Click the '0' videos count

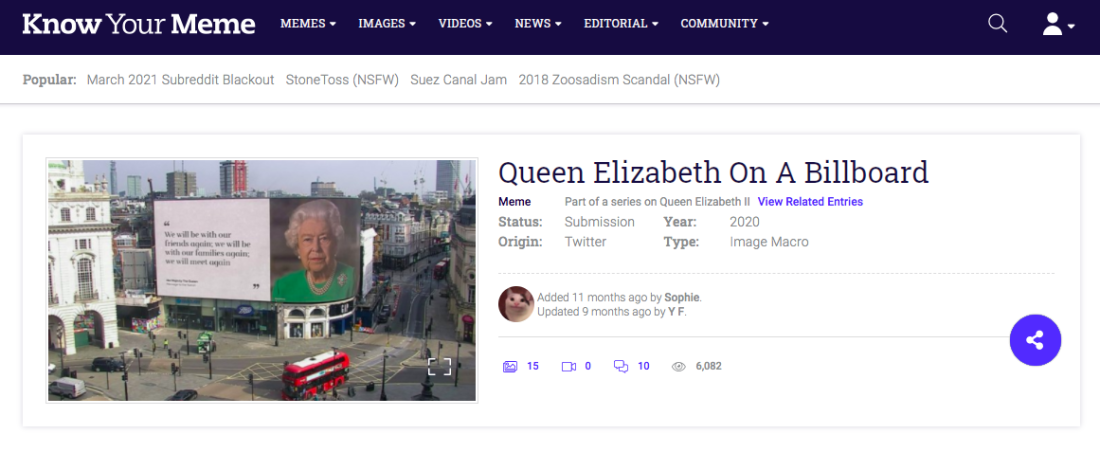pyautogui.click(x=588, y=366)
